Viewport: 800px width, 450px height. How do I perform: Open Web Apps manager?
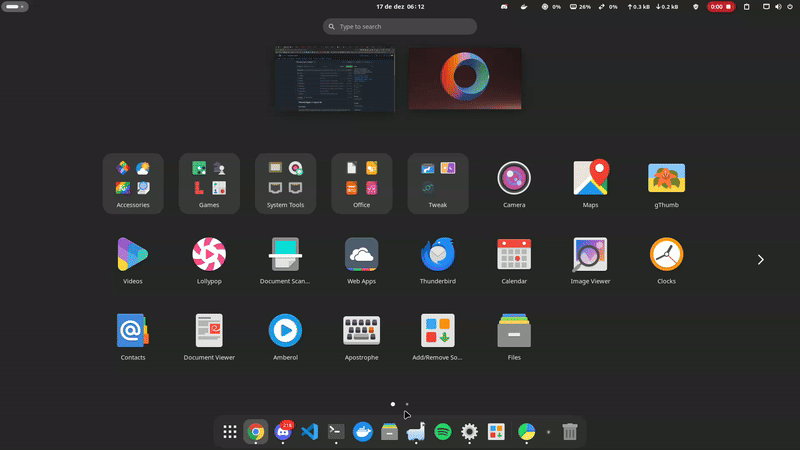pos(361,260)
